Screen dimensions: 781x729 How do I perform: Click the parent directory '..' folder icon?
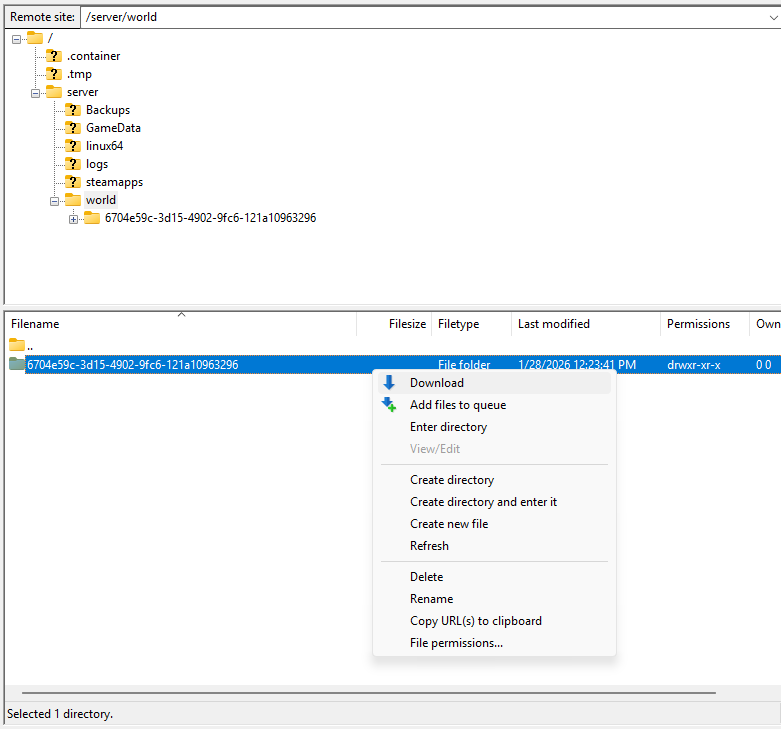17,345
